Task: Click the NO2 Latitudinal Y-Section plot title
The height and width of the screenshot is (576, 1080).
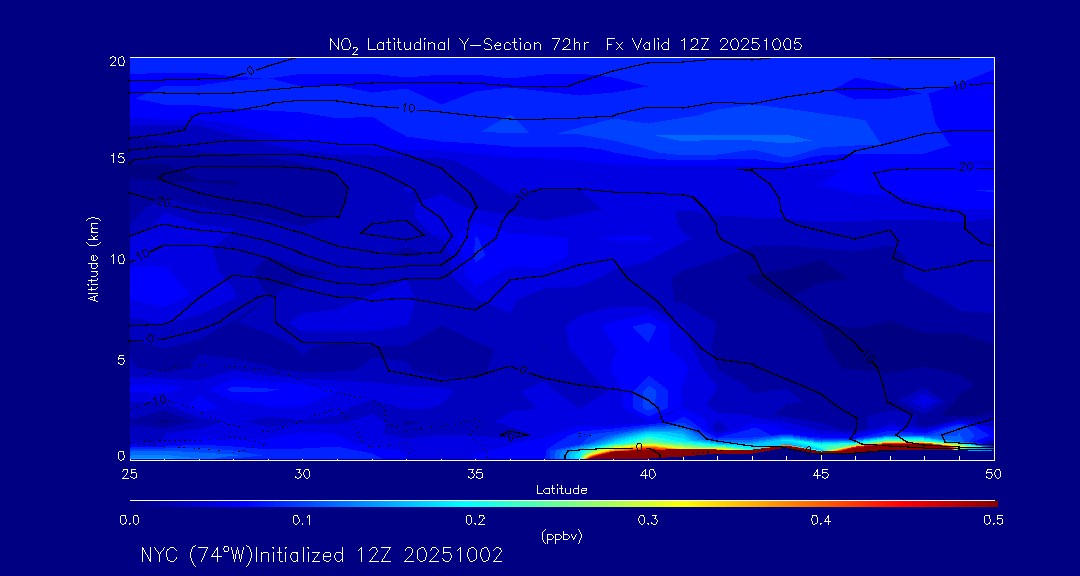Action: (565, 44)
